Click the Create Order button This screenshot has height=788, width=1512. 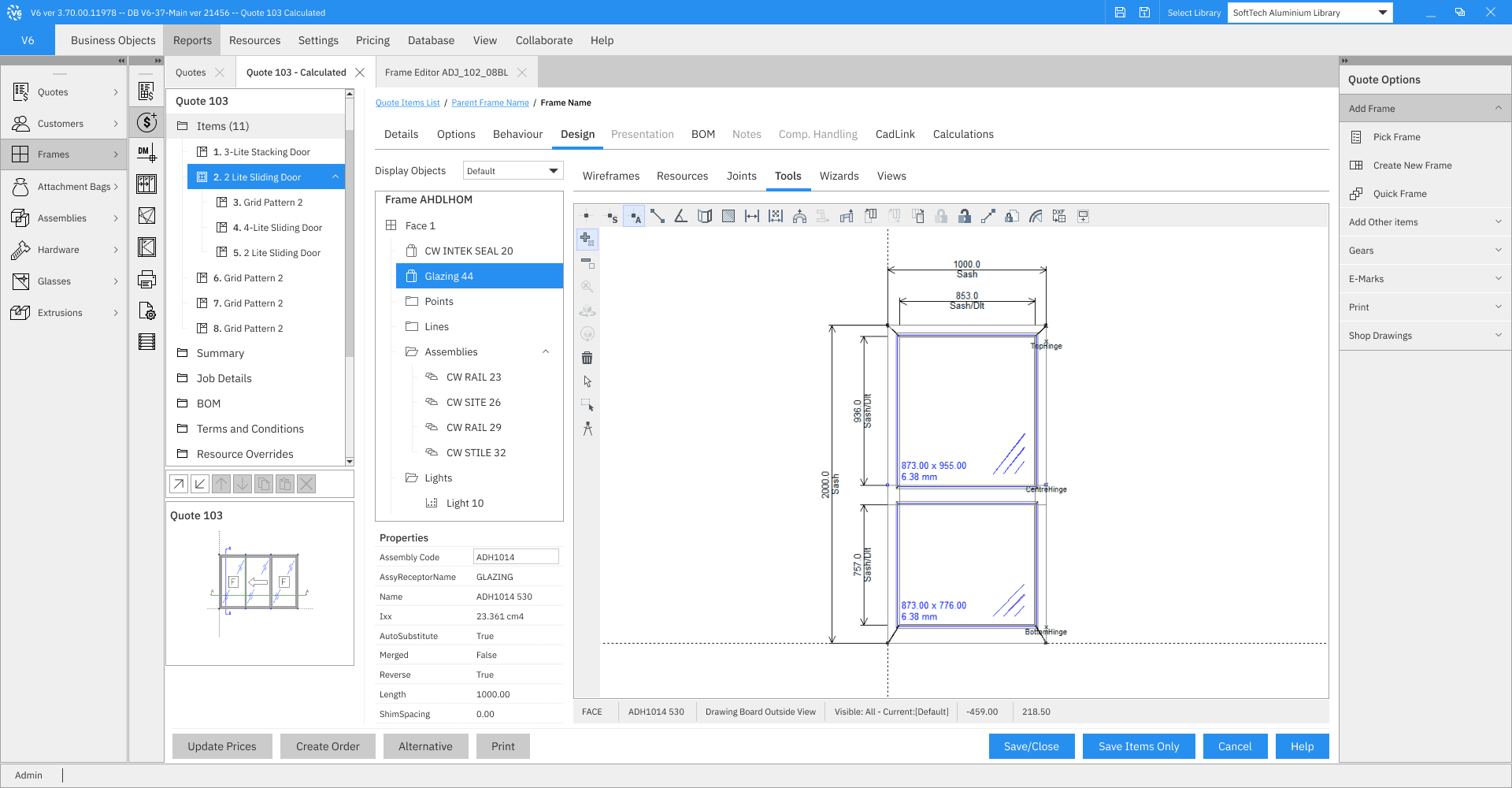coord(328,746)
